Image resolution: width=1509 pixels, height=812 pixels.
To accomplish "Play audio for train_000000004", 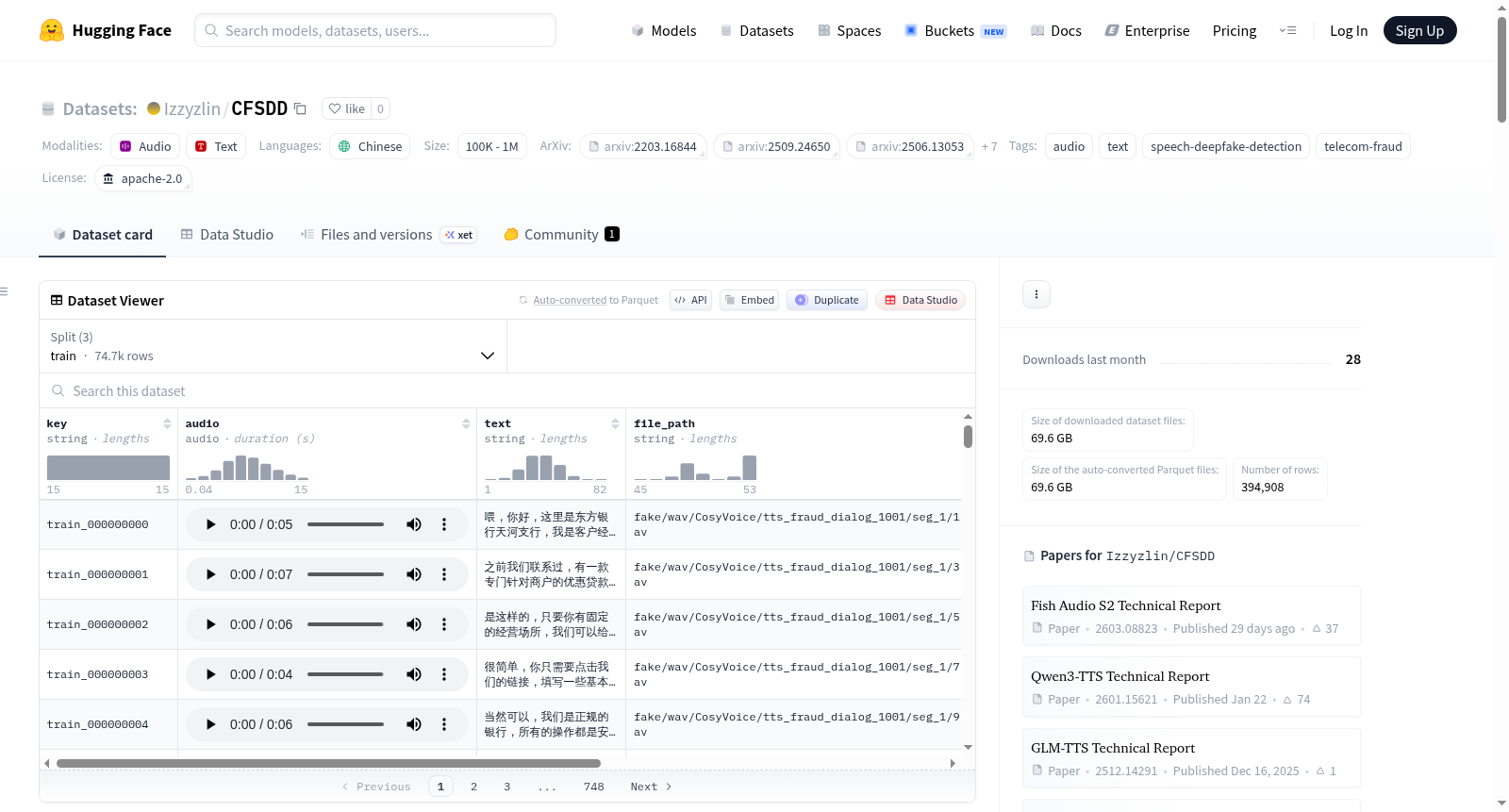I will click(x=210, y=724).
